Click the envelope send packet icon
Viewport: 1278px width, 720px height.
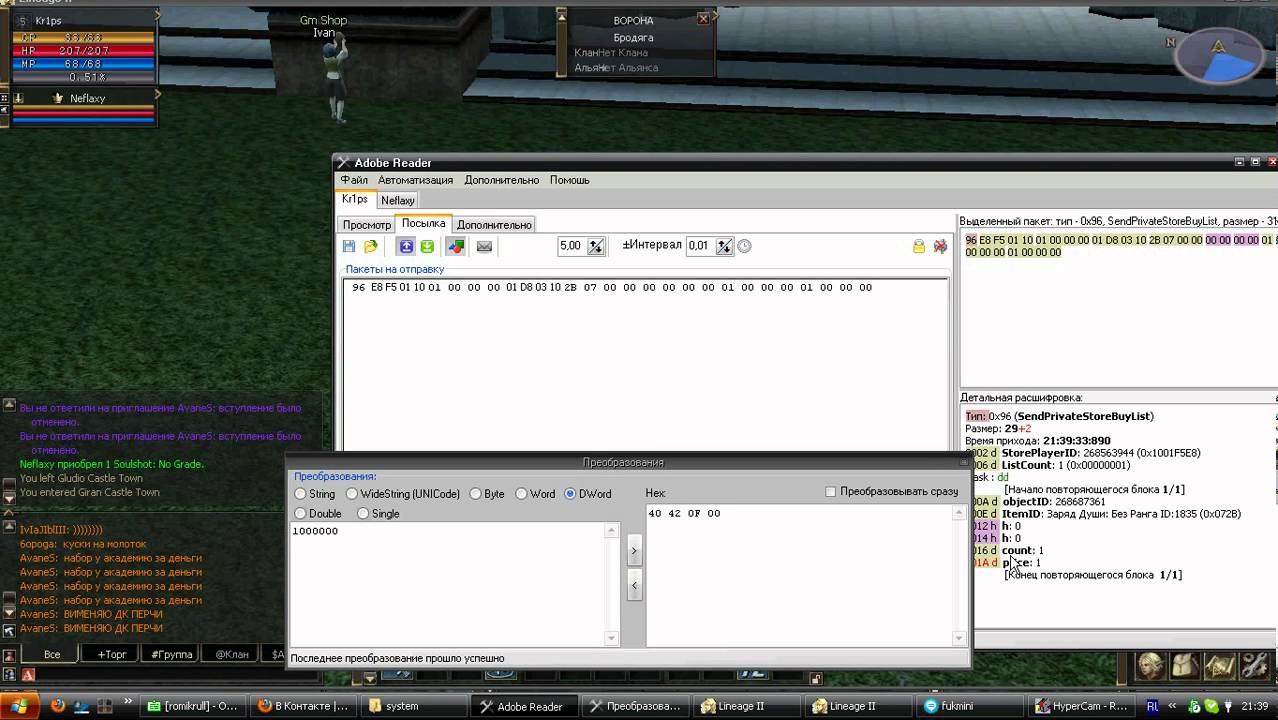484,246
